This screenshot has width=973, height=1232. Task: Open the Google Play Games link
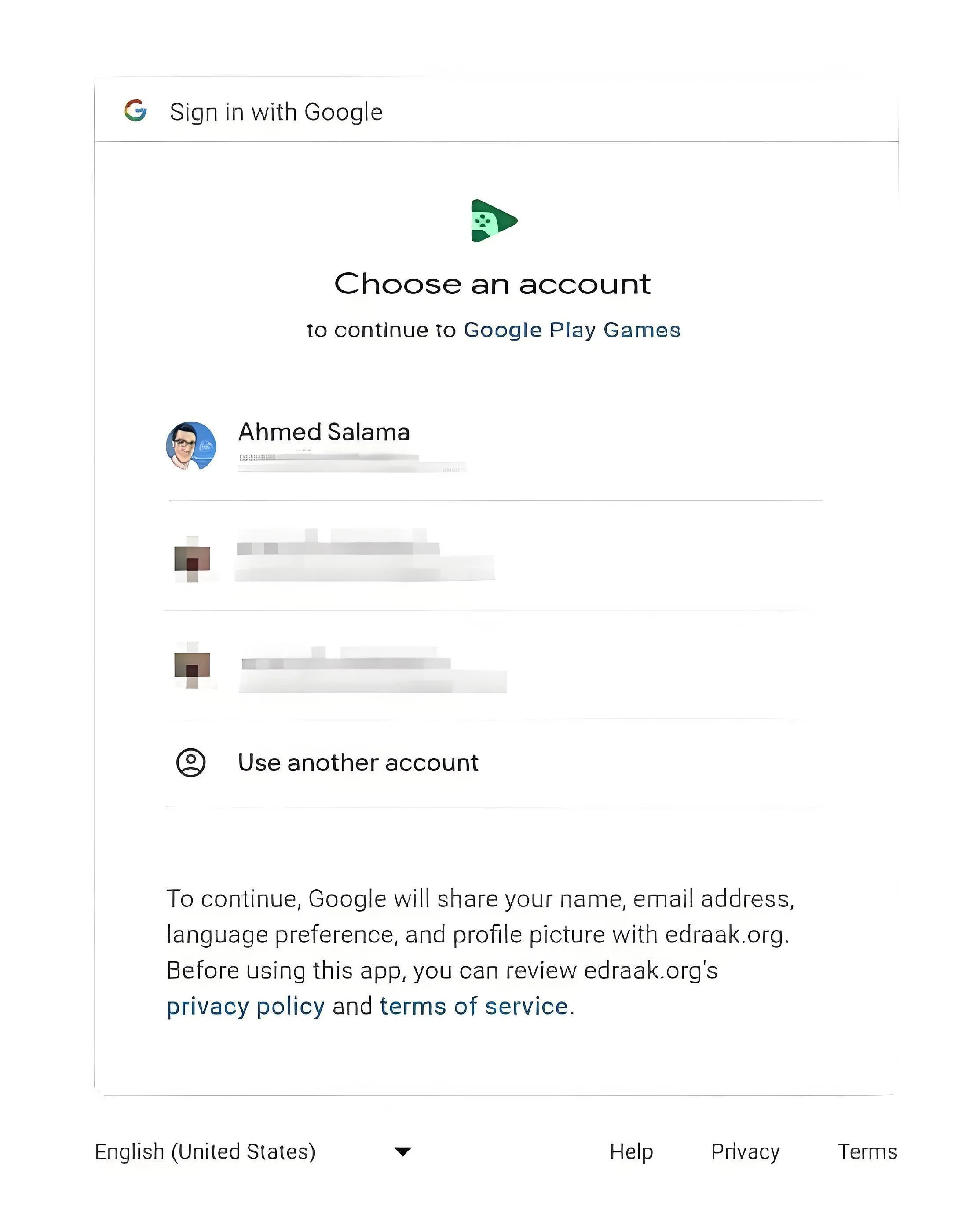pyautogui.click(x=571, y=330)
